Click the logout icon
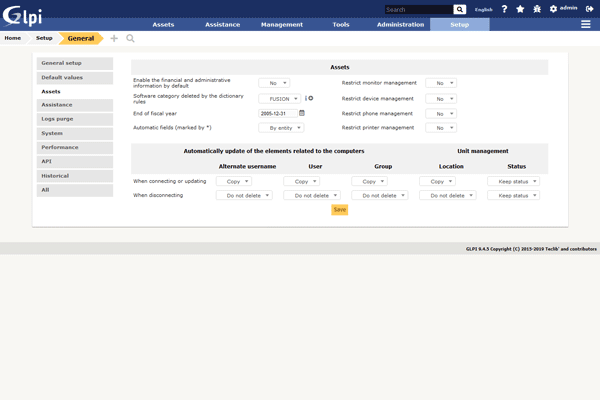This screenshot has height=400, width=600. click(x=589, y=9)
